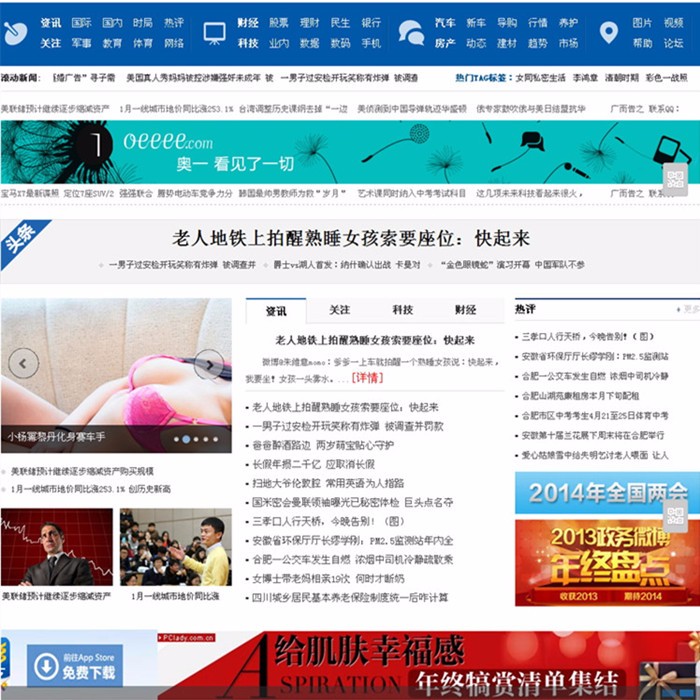Open 爱心姑娘雪中给失明乞讨老人喂面 article
The height and width of the screenshot is (700, 700).
coord(595,455)
